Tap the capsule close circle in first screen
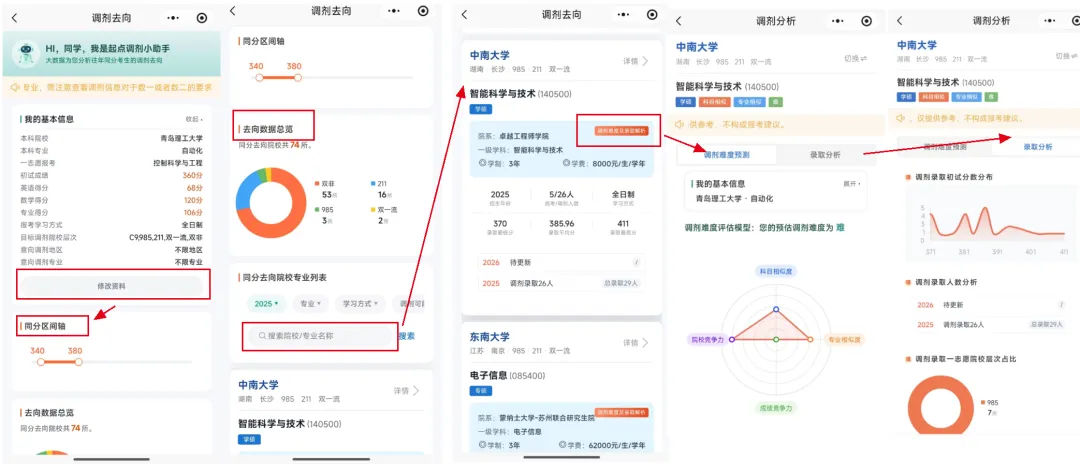The width and height of the screenshot is (1080, 473). point(202,18)
